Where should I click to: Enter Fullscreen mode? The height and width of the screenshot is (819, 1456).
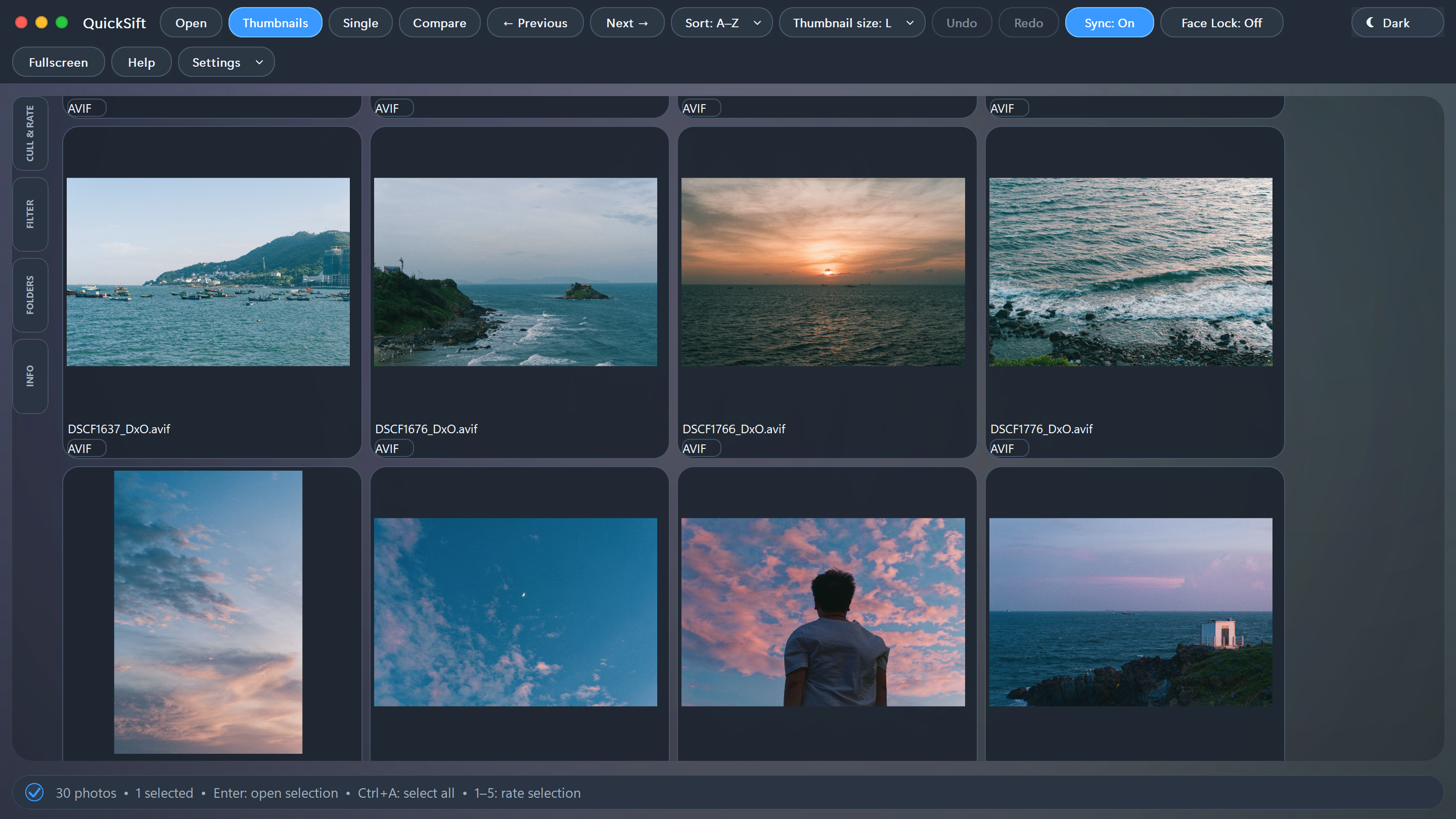click(58, 62)
